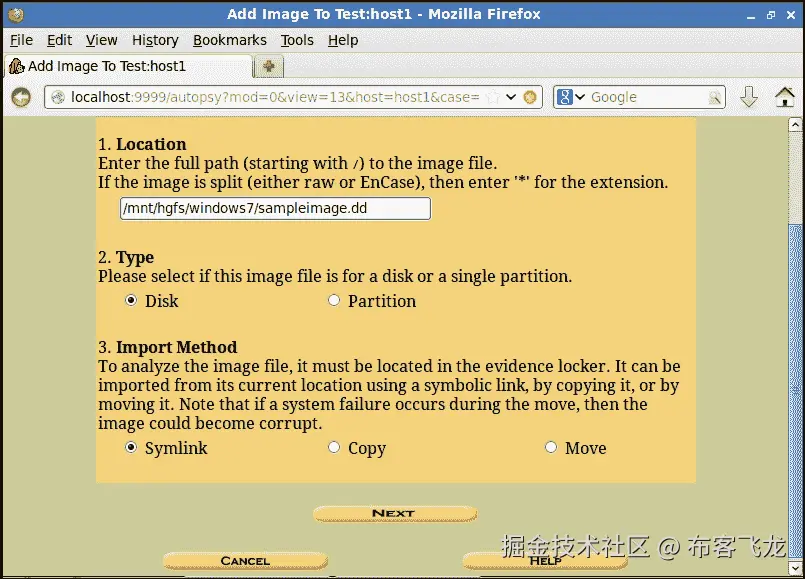Minimize the Firefox window
The image size is (805, 579).
(751, 15)
